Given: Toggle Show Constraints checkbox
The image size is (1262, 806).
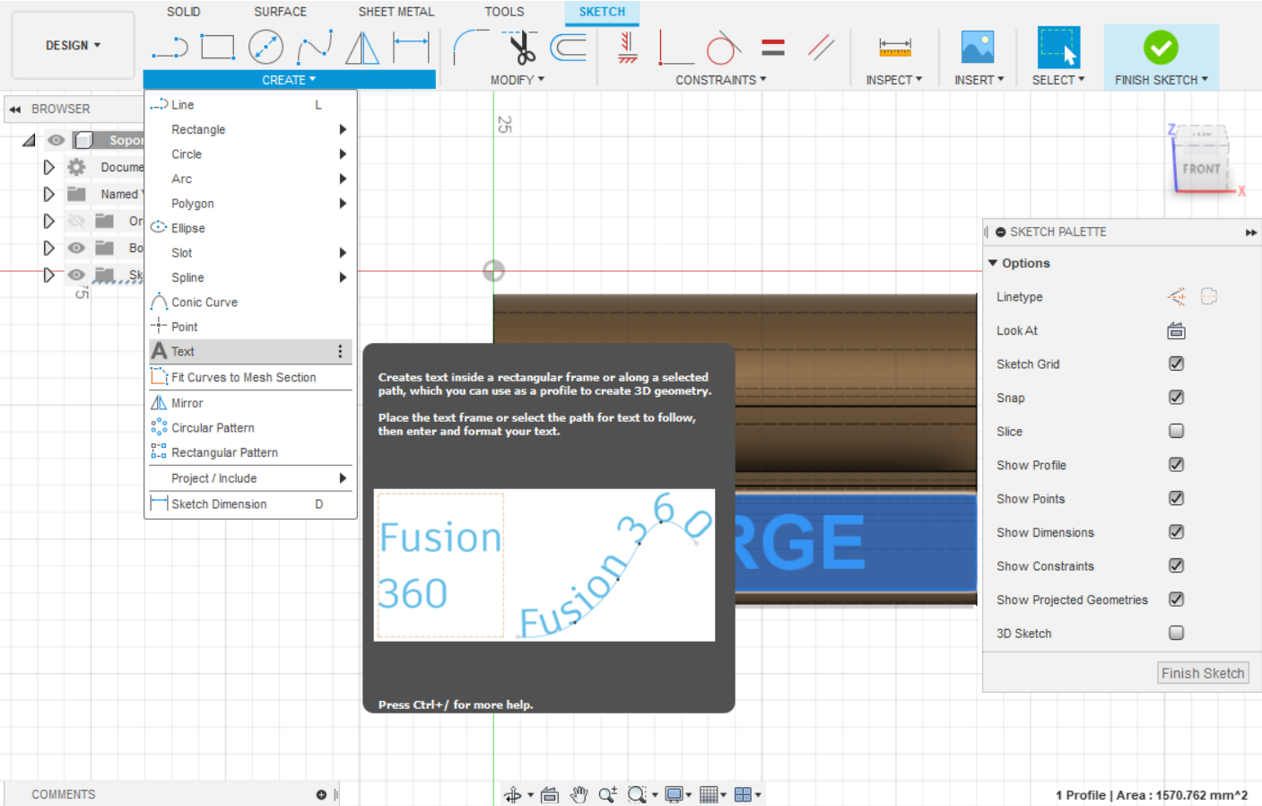Looking at the screenshot, I should [1176, 566].
